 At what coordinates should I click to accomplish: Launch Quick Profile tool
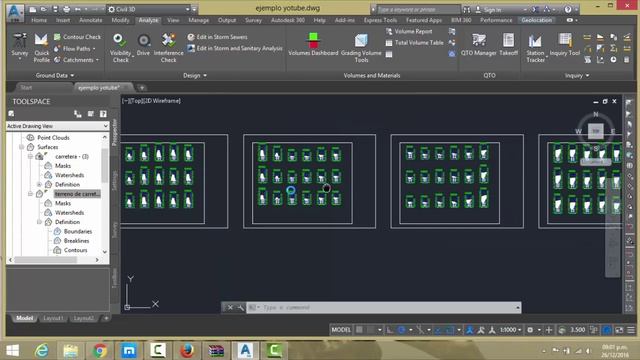(x=41, y=48)
